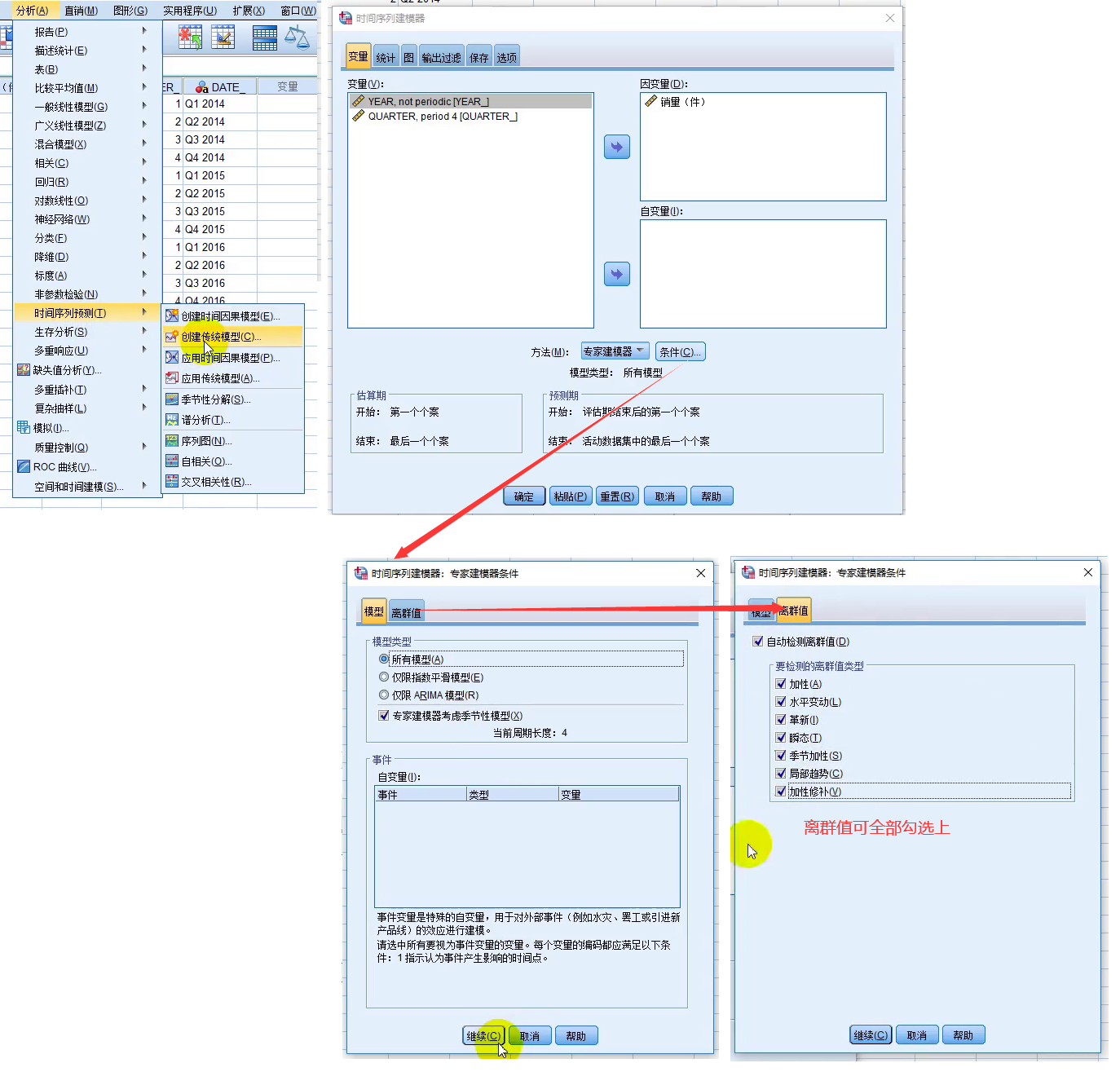1120x1072 pixels.
Task: Expand the 描述统计(E) submenu arrow
Action: tap(144, 50)
